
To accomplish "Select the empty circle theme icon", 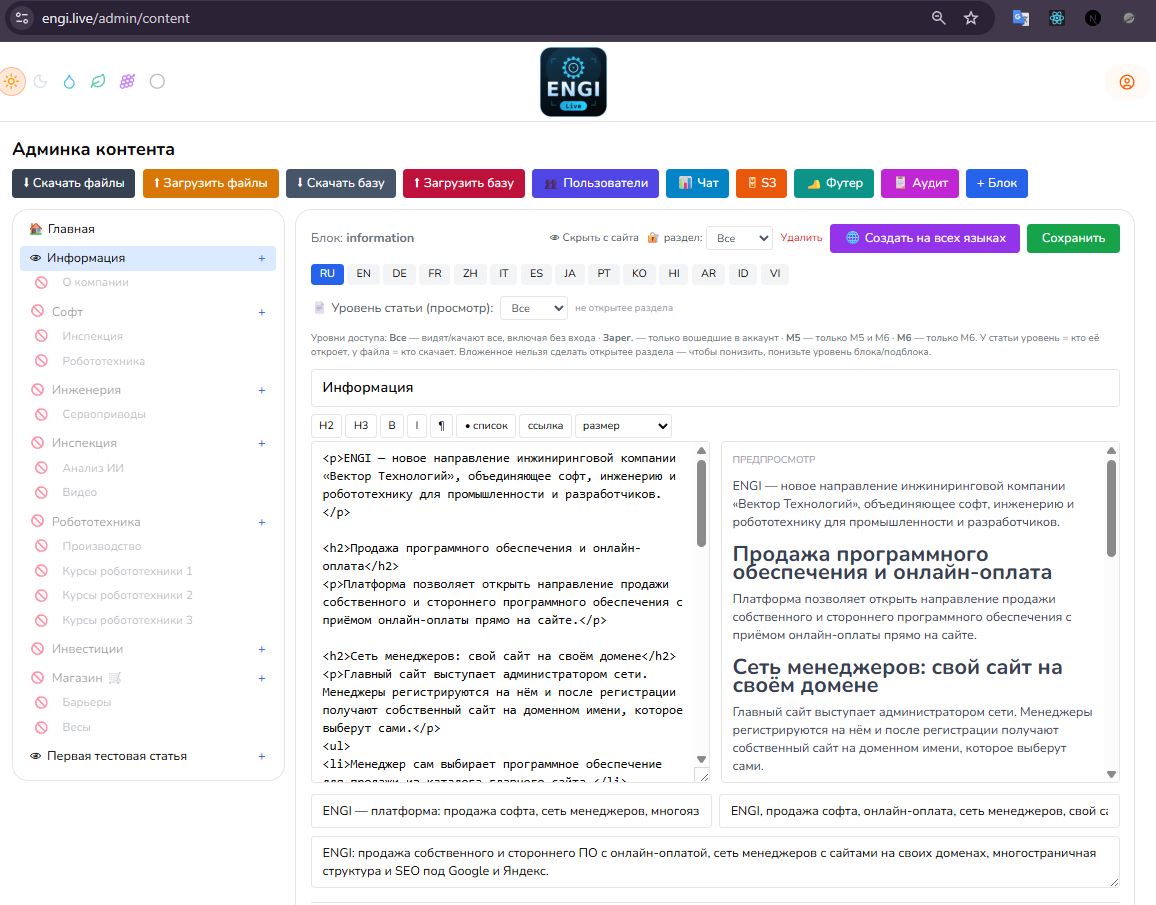I will pos(157,82).
